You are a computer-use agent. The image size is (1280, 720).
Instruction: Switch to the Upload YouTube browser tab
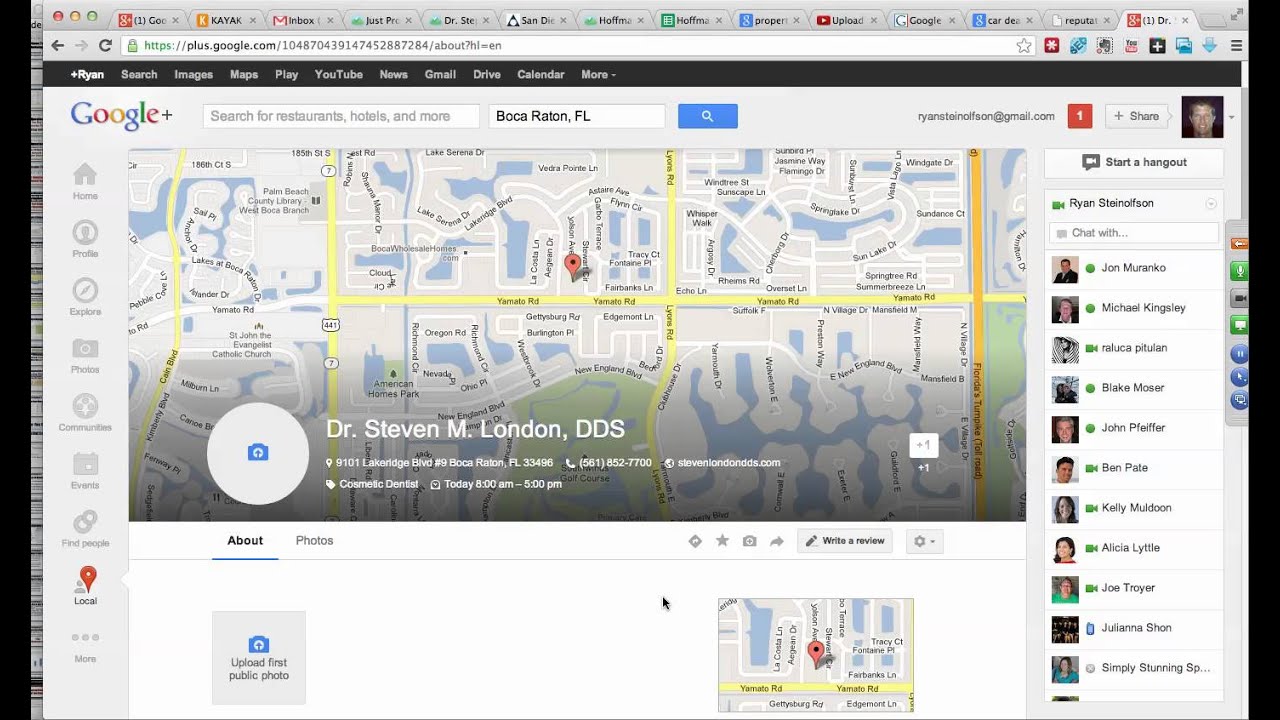pyautogui.click(x=848, y=20)
